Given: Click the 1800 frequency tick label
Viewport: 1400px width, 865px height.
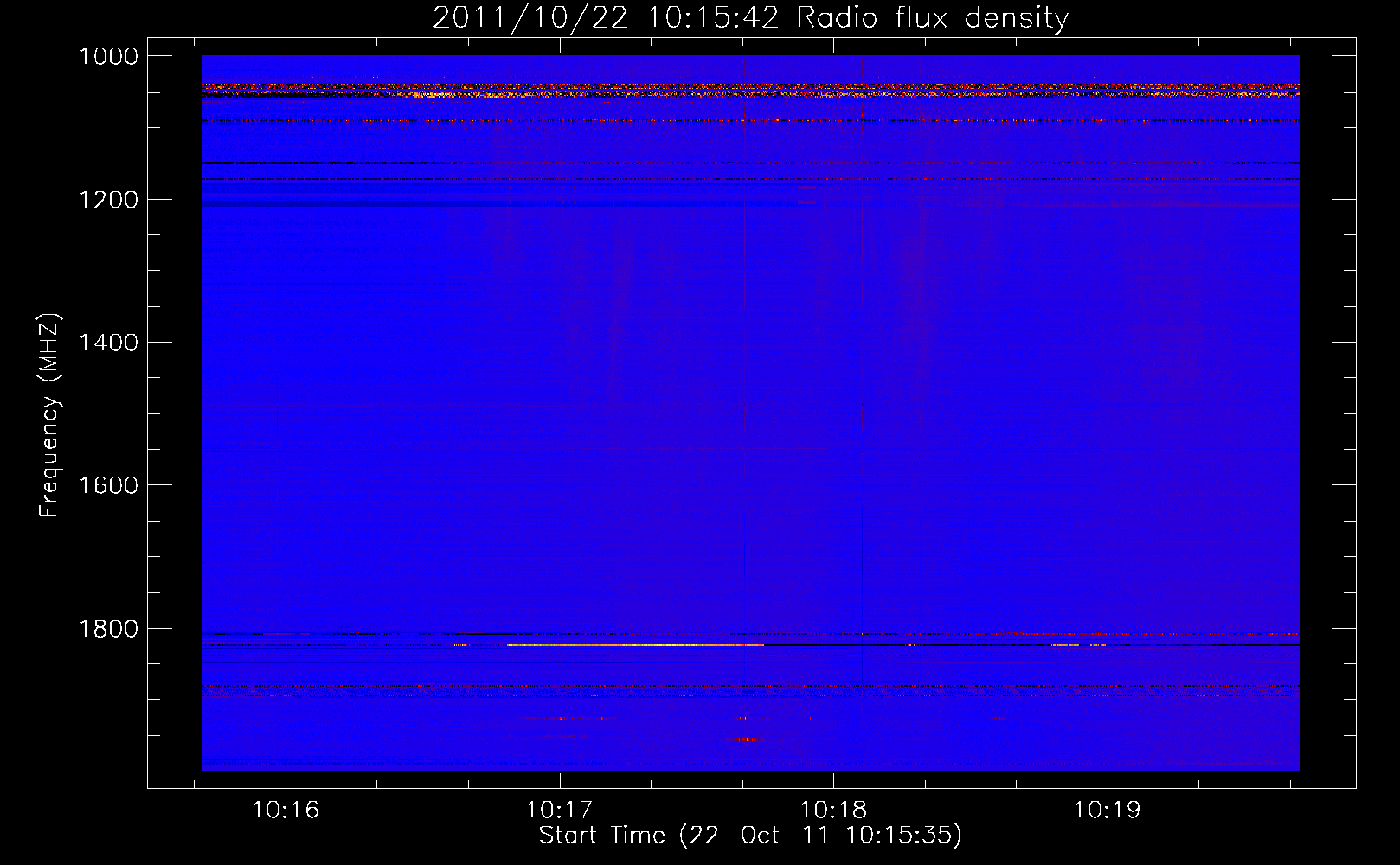Looking at the screenshot, I should [x=108, y=629].
